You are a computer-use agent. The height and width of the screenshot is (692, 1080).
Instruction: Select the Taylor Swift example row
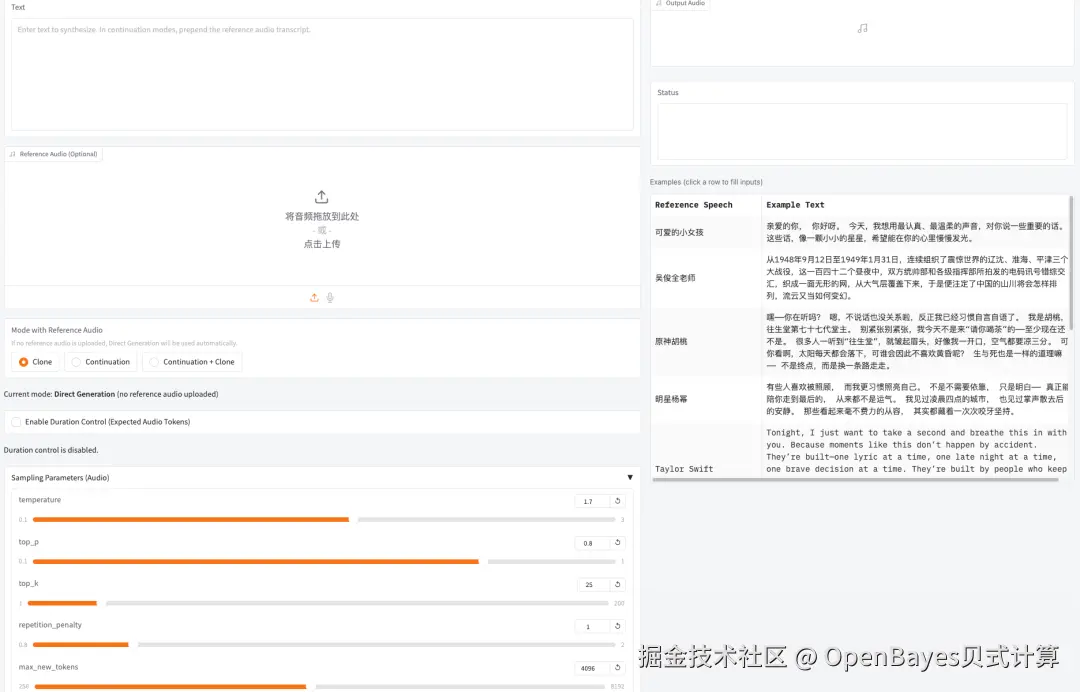(x=860, y=450)
